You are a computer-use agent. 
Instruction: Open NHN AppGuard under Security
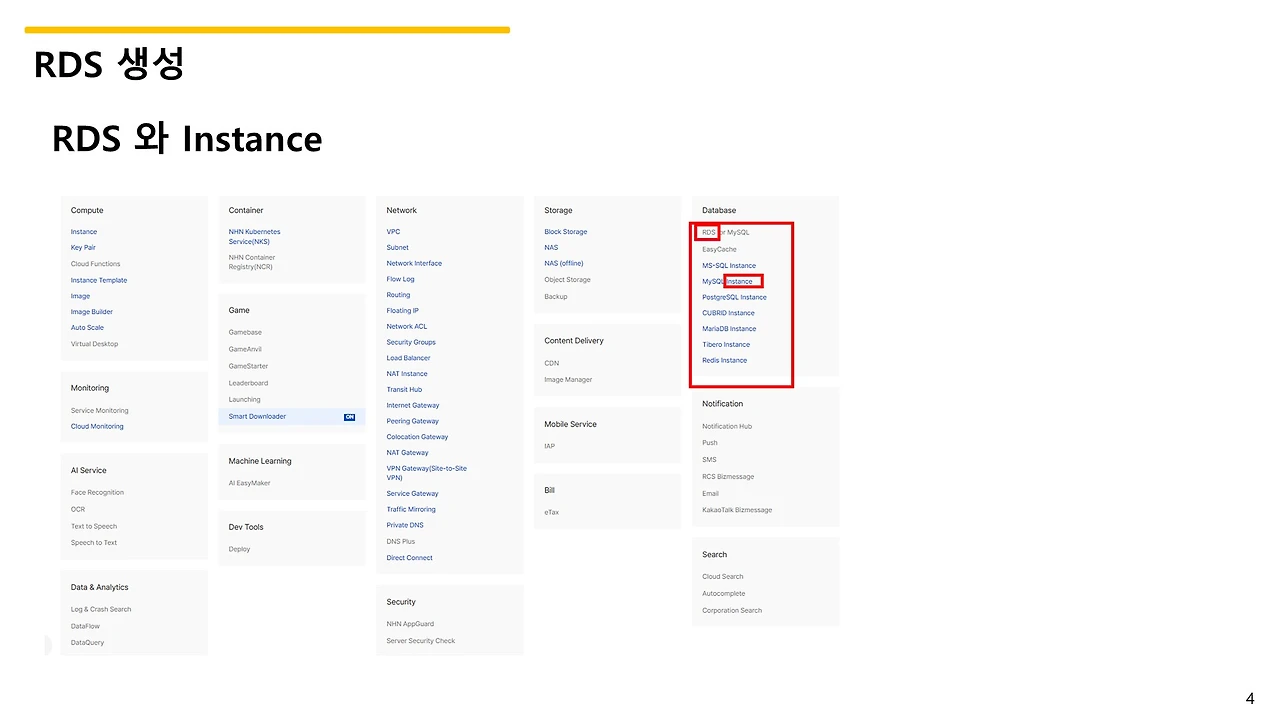[410, 624]
